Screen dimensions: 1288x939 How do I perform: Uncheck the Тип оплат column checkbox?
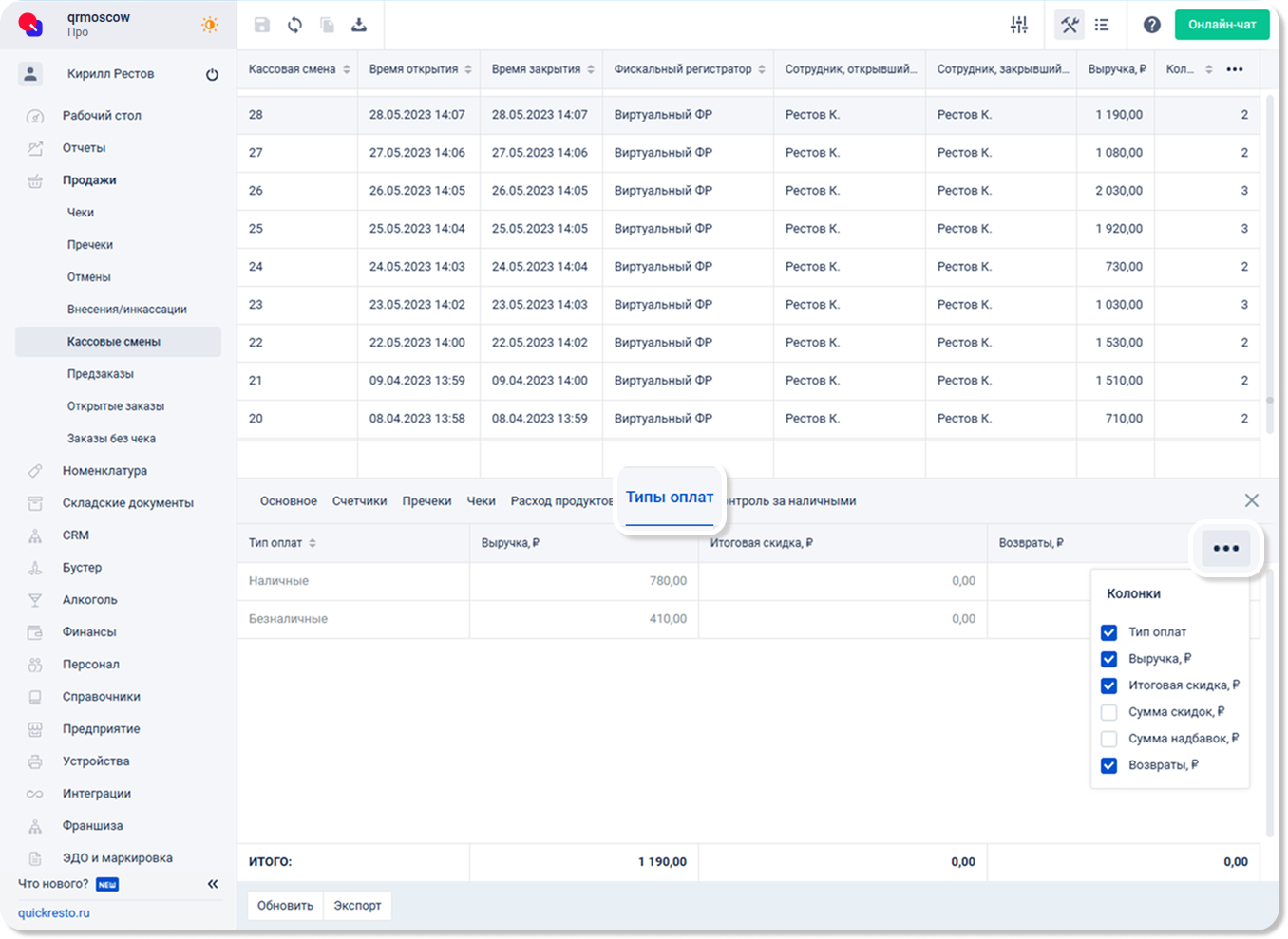1108,632
